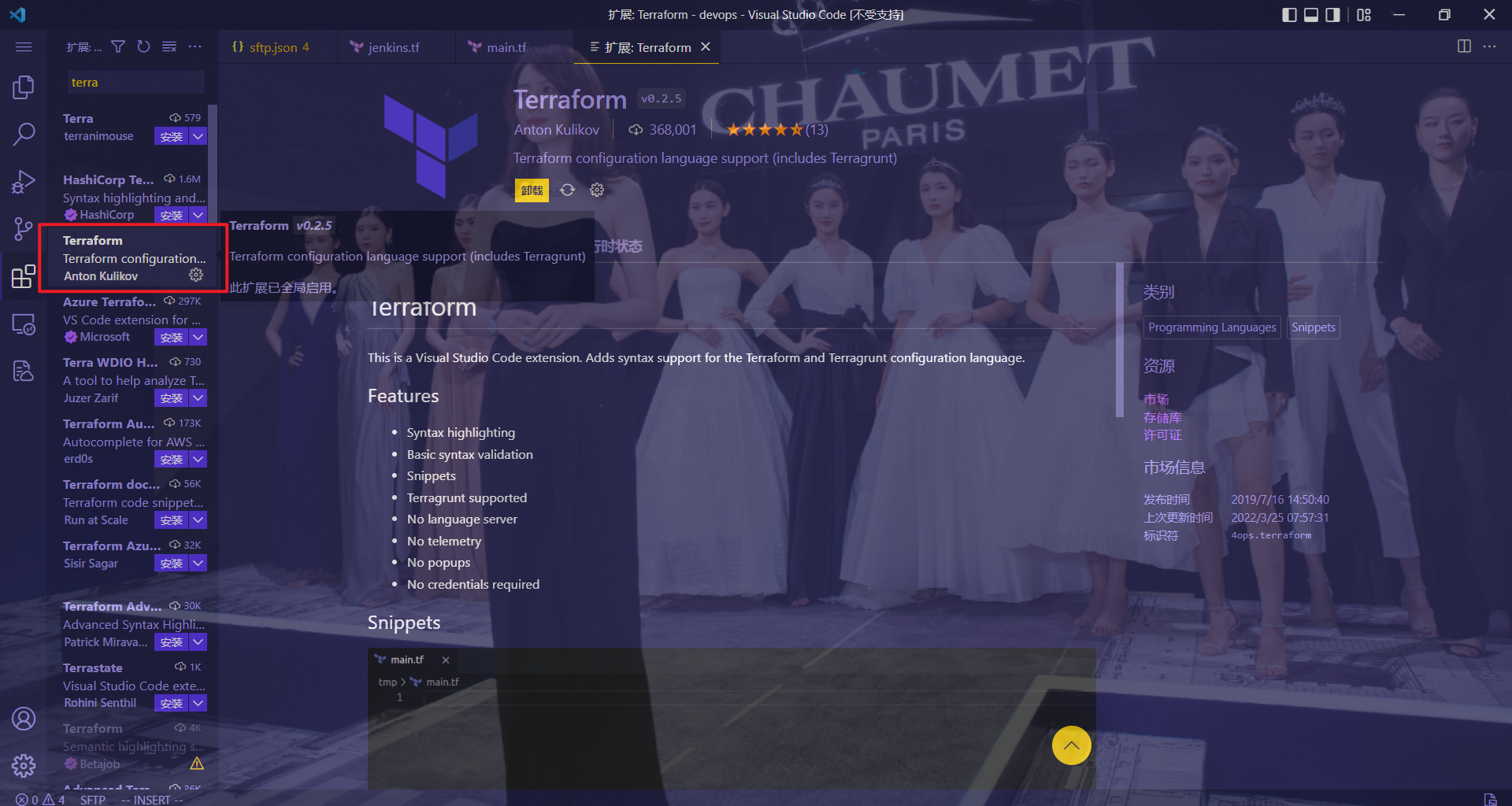This screenshot has height=806, width=1512.
Task: Open the extension page gear settings
Action: click(x=597, y=190)
